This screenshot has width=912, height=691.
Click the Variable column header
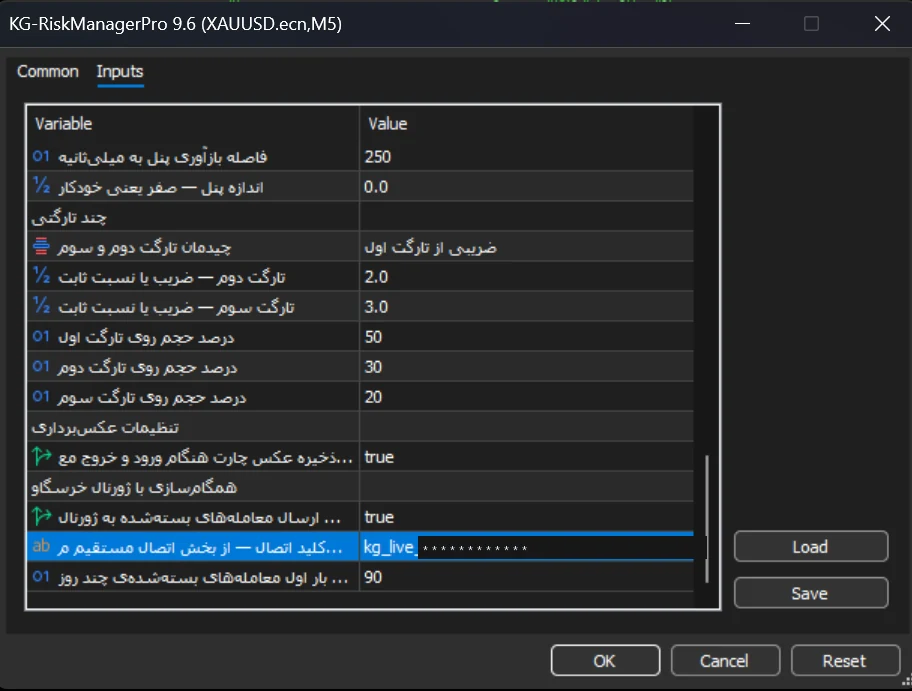[x=193, y=123]
